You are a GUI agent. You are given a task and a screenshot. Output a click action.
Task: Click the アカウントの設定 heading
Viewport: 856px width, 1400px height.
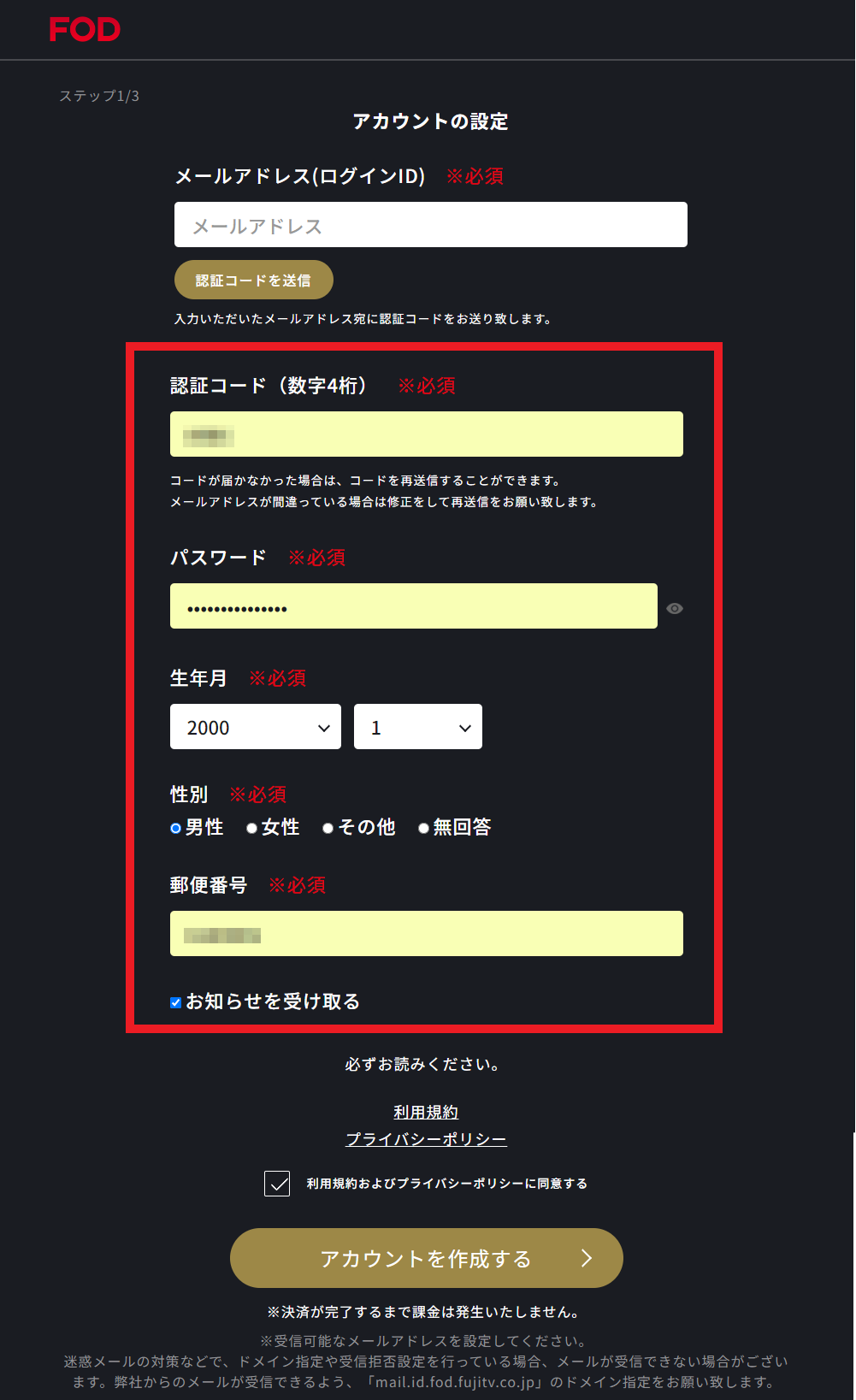[431, 121]
